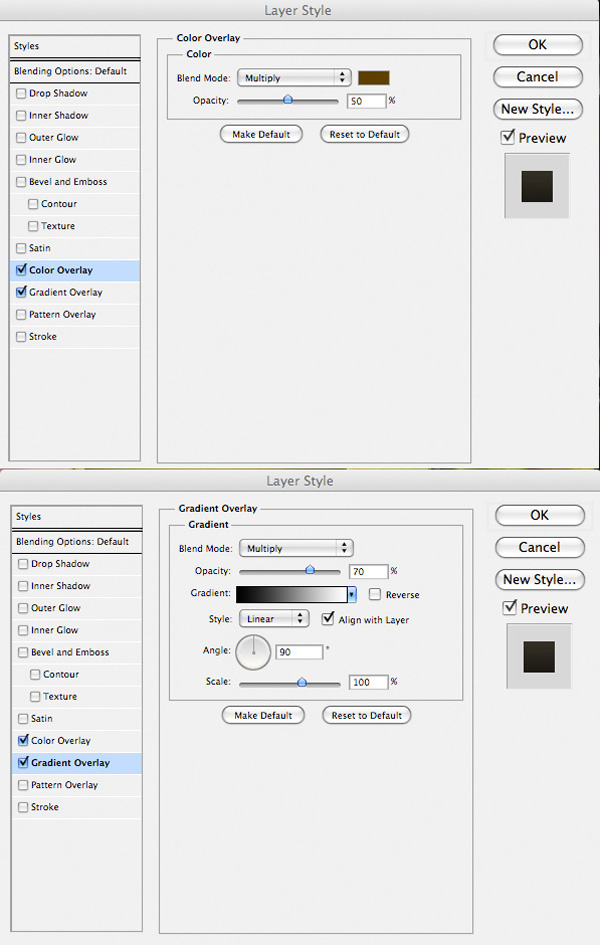
Task: Click the Angle dial control
Action: tap(253, 651)
